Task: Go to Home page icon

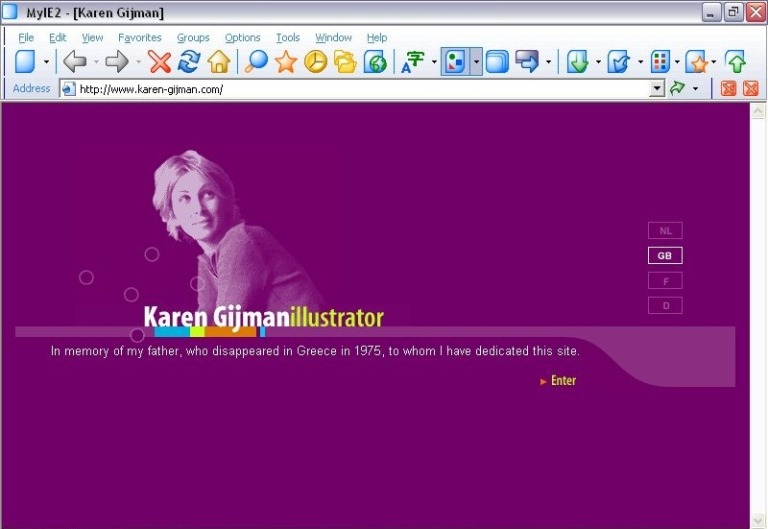Action: (x=218, y=62)
